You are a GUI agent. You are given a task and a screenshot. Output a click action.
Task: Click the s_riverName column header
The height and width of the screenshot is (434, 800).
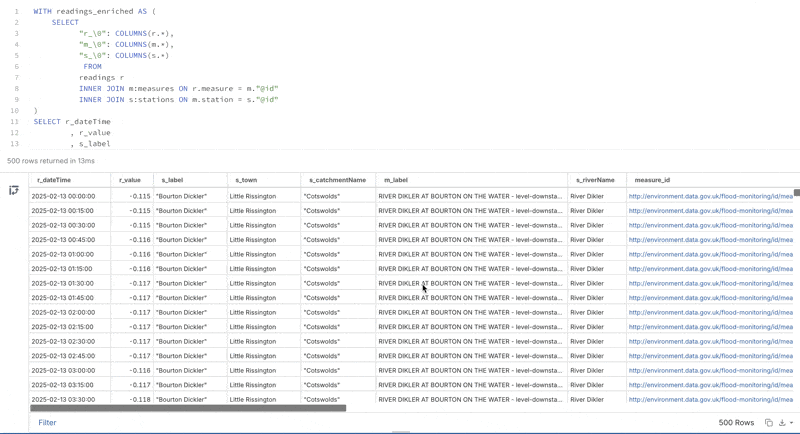(x=595, y=180)
